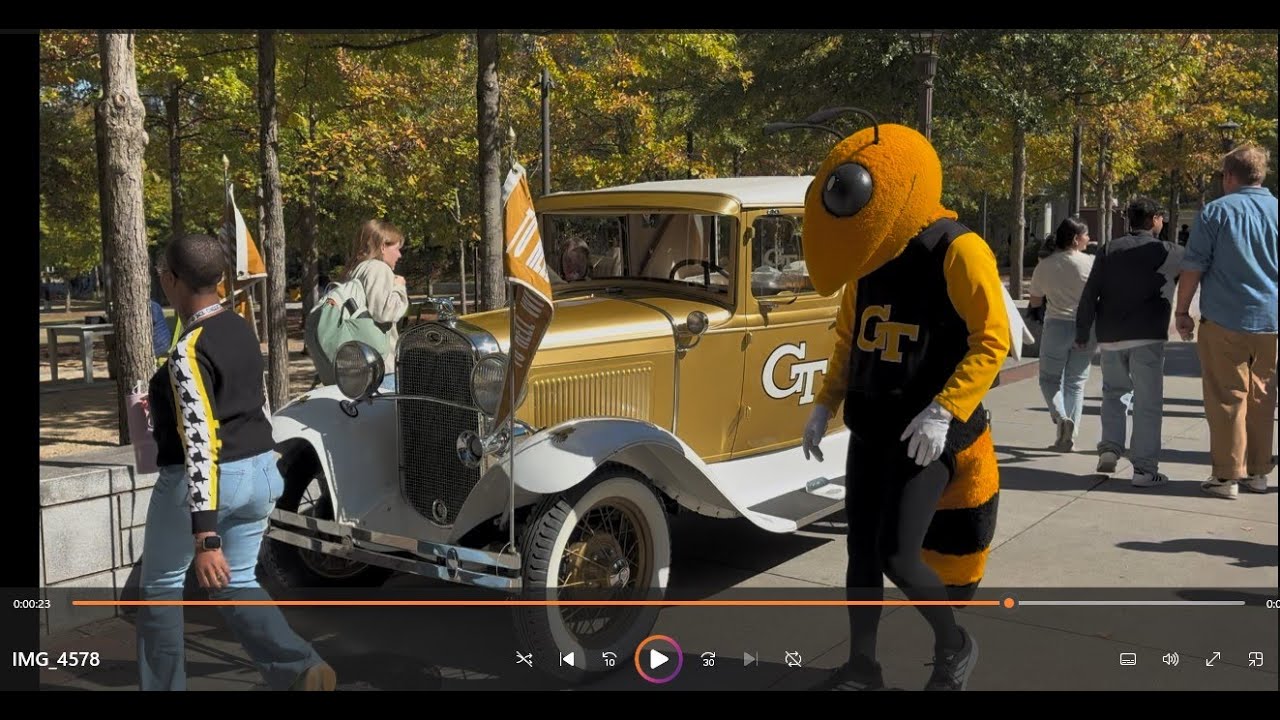This screenshot has width=1280, height=720.
Task: Open subtitles and captions options
Action: (1128, 659)
